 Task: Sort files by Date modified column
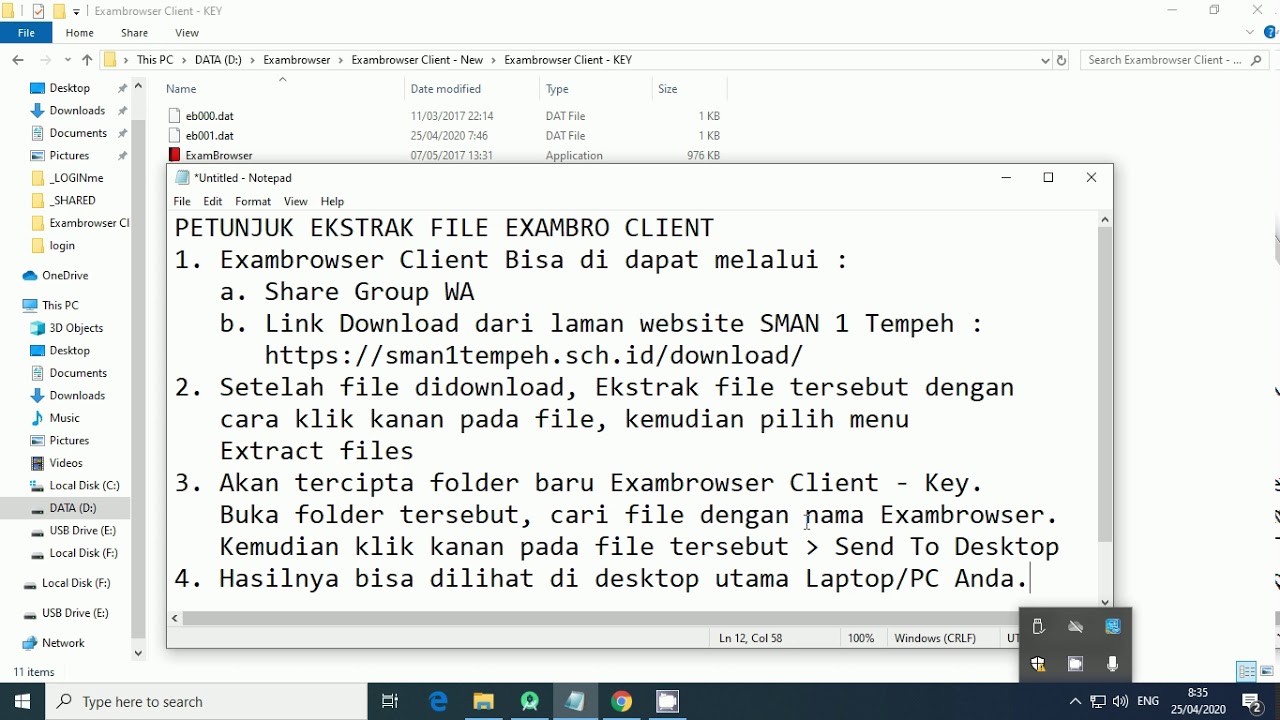click(472, 89)
